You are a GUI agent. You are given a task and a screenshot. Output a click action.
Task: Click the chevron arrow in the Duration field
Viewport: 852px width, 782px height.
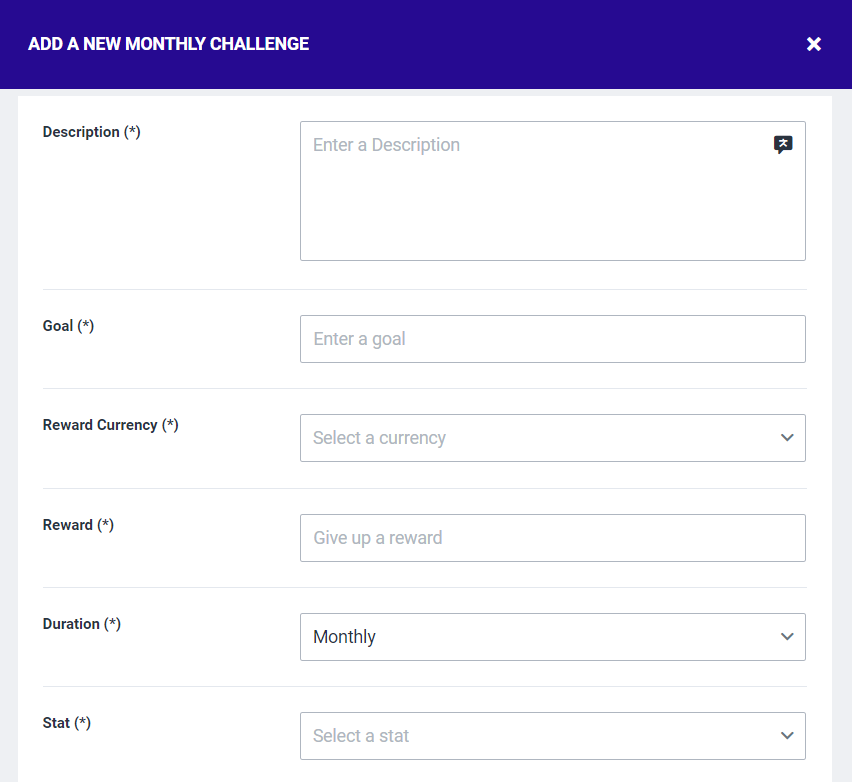(x=787, y=637)
